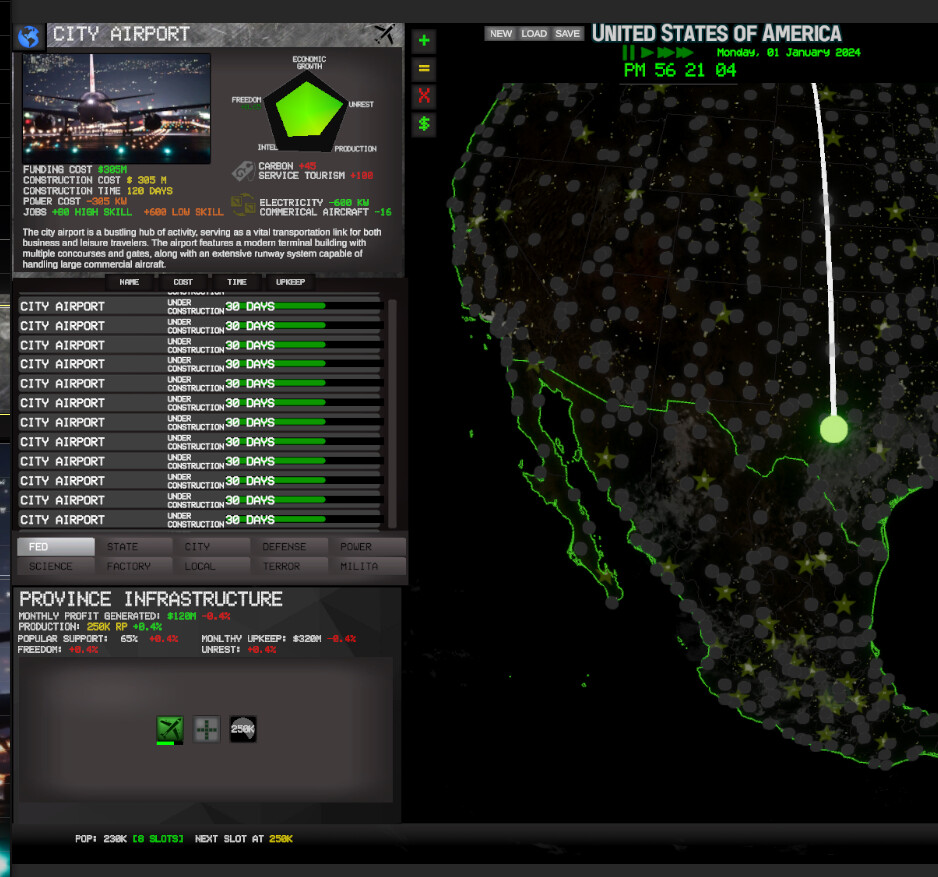Start a new game with the NEW button
938x877 pixels.
point(500,33)
